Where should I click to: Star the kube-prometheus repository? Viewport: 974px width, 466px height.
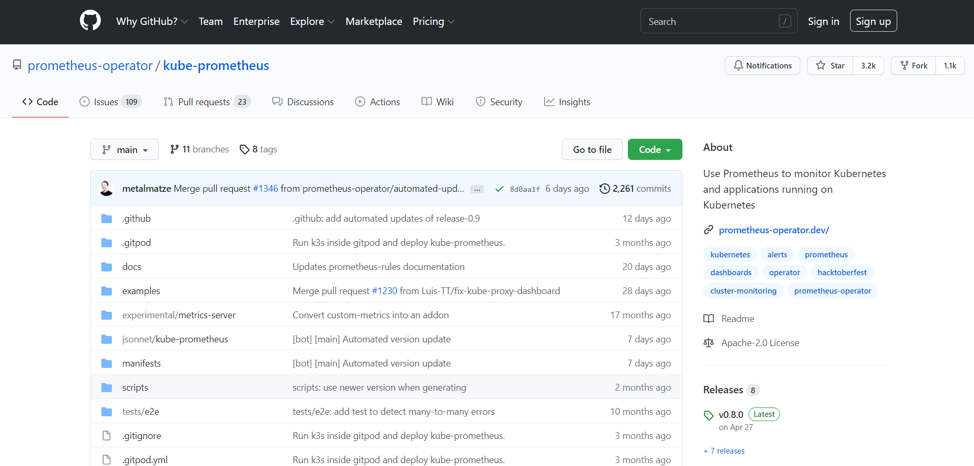click(x=830, y=65)
